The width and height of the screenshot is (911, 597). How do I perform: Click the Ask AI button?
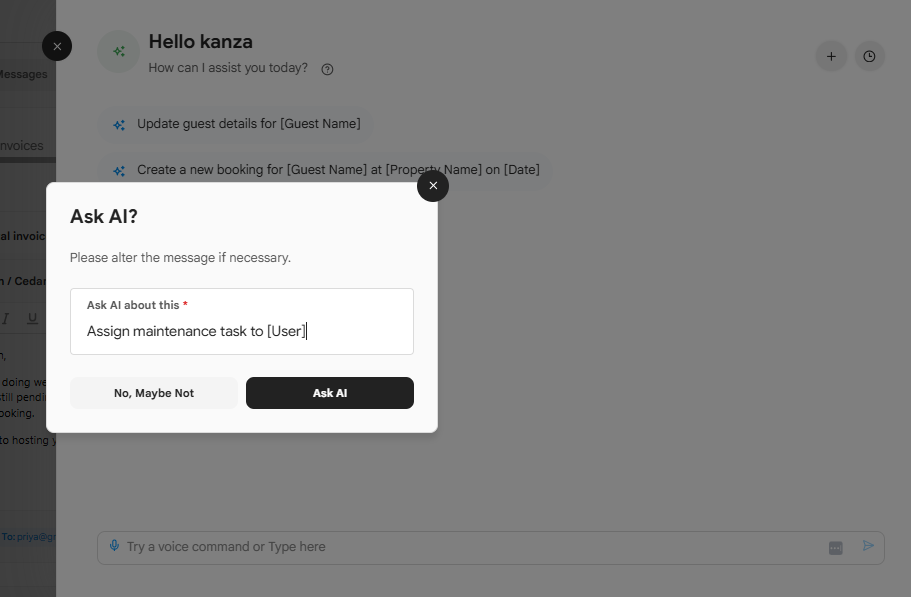(330, 393)
